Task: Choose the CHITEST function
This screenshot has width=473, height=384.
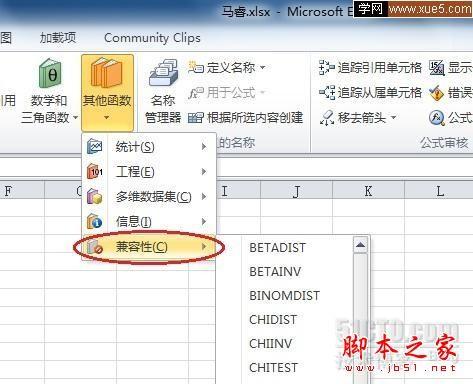Action: (273, 368)
